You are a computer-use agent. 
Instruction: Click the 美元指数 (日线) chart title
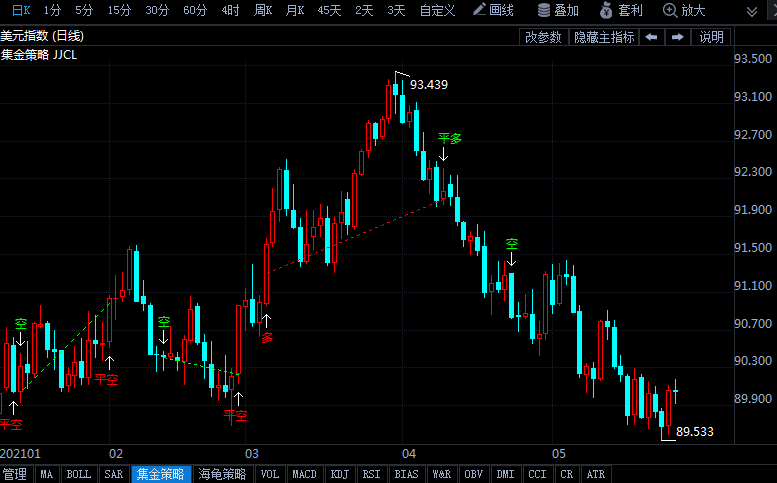click(42, 36)
